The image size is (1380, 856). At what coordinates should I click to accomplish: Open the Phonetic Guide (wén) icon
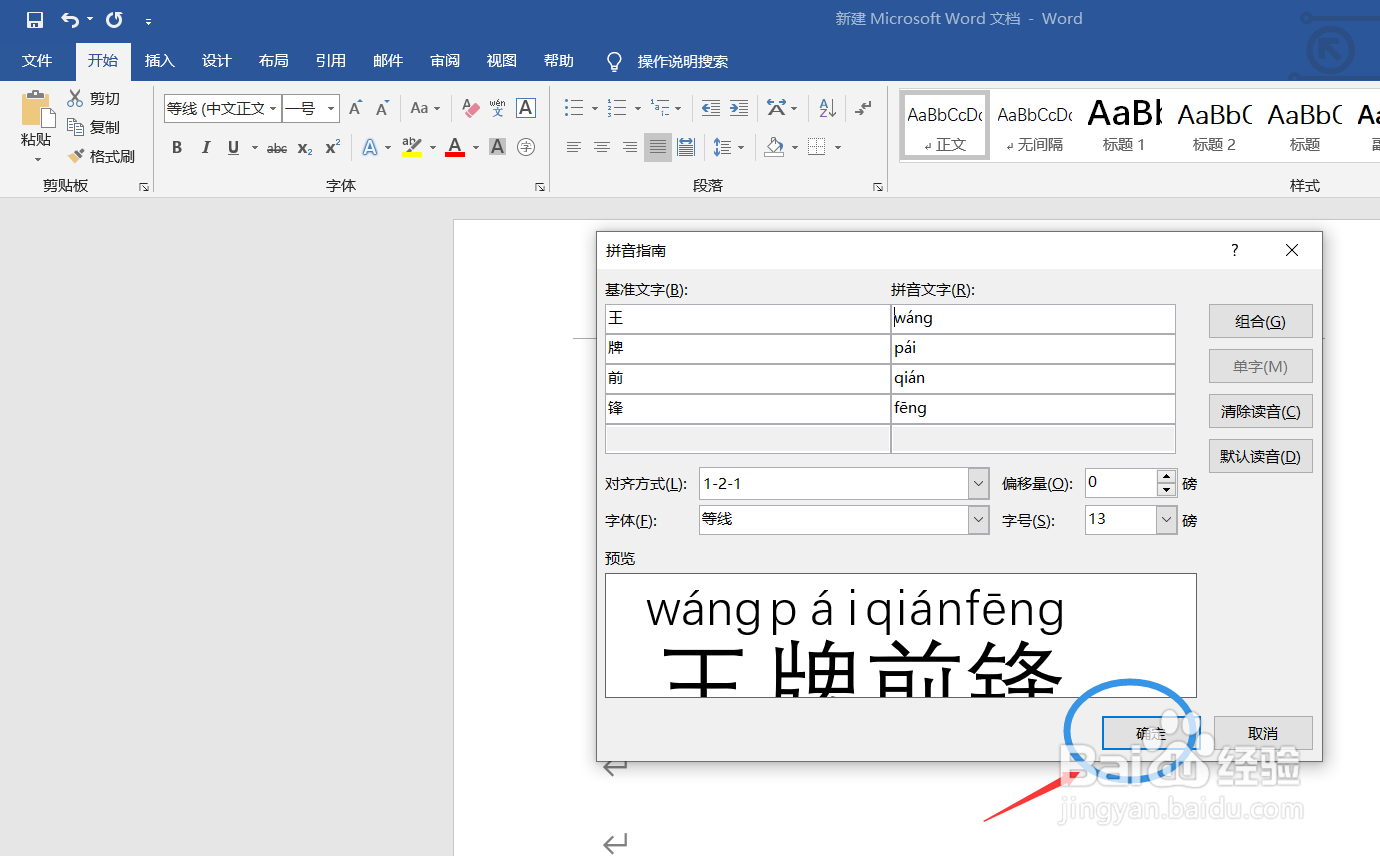coord(497,108)
